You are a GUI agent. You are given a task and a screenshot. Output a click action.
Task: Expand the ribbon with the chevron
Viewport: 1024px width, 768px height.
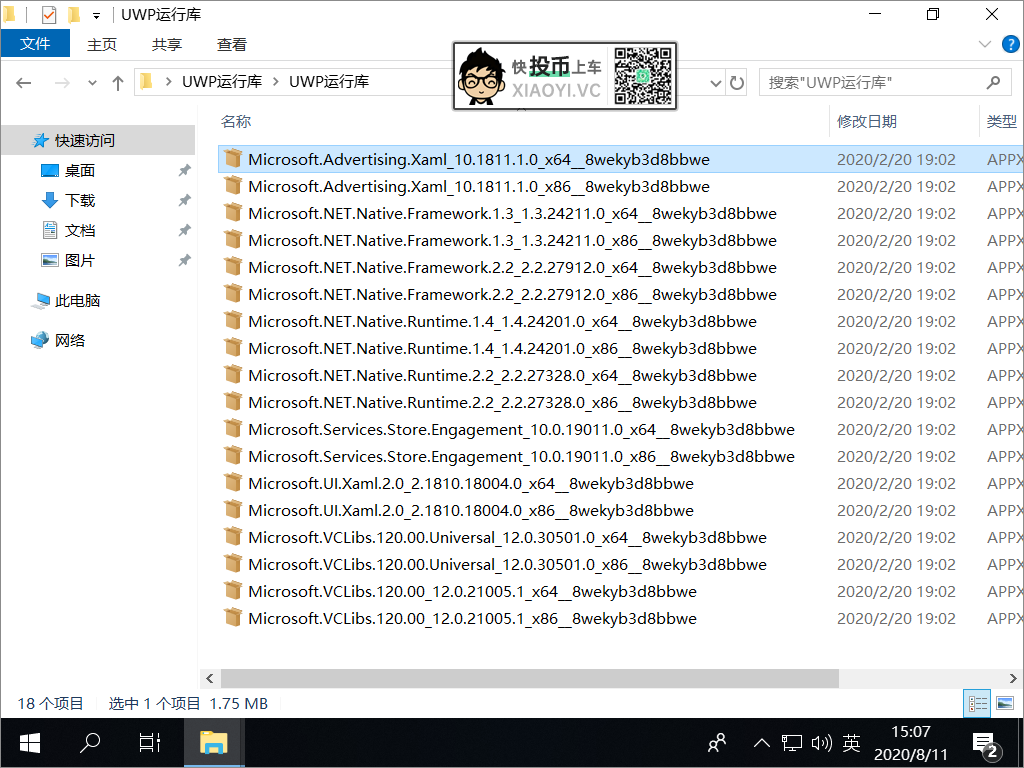[984, 45]
